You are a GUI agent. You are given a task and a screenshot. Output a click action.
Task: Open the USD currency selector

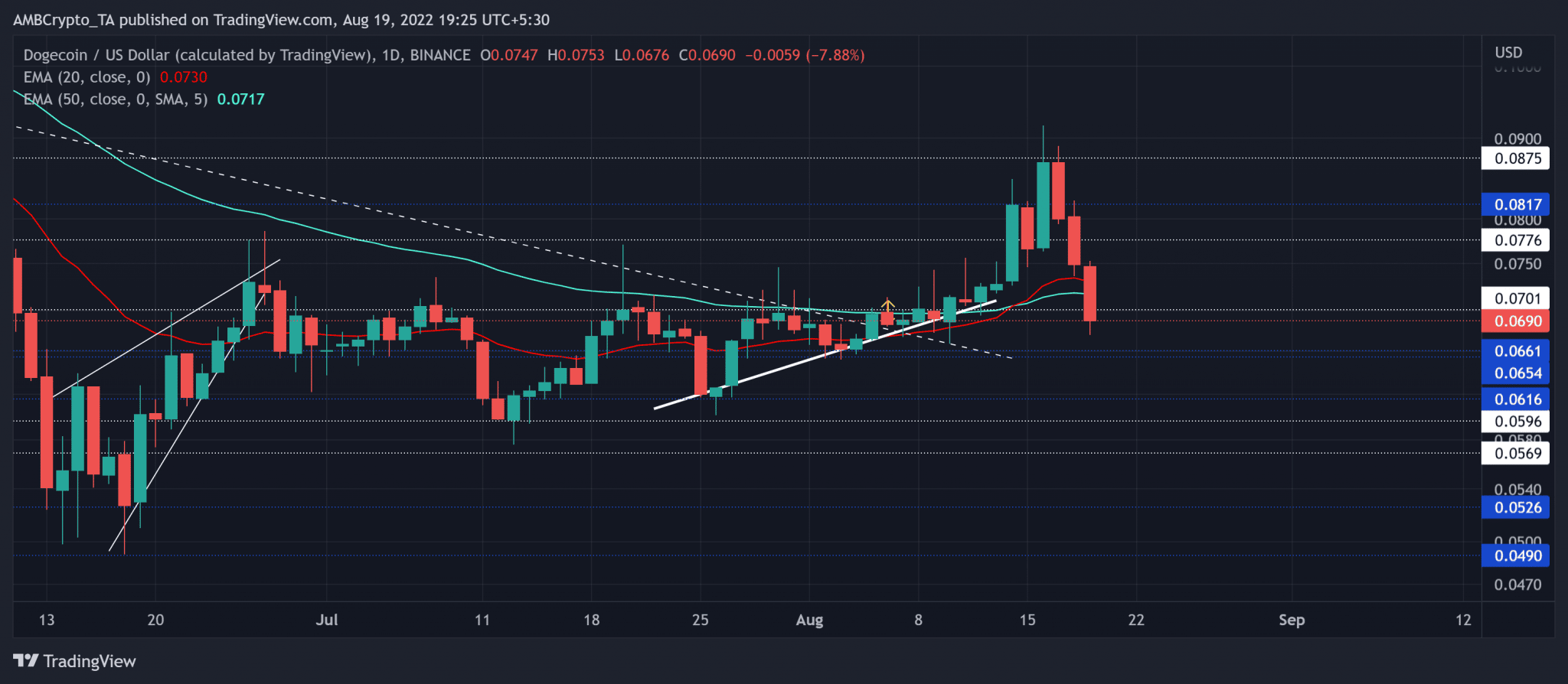pos(1508,53)
